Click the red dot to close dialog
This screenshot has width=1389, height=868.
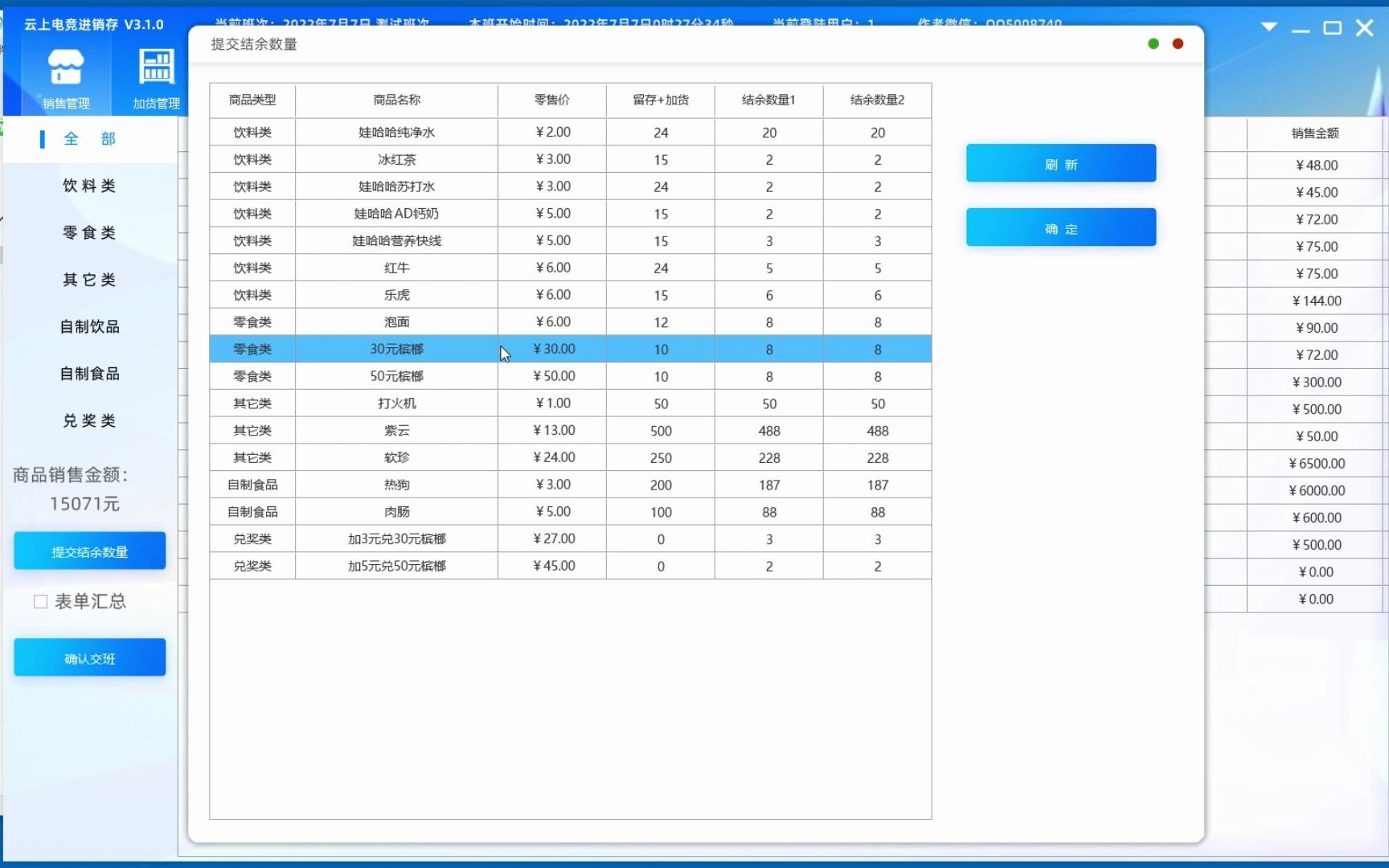pyautogui.click(x=1178, y=44)
